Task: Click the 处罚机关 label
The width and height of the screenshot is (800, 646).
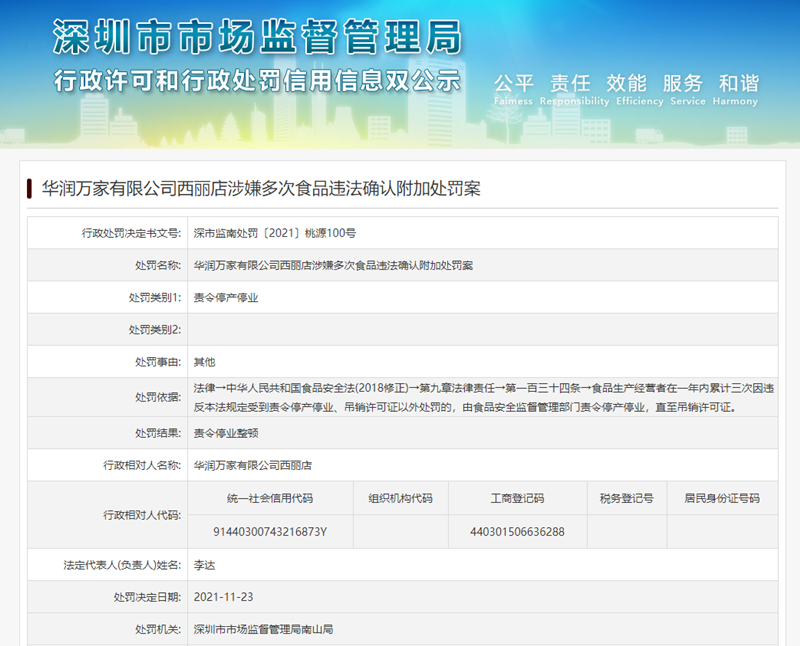Action: pyautogui.click(x=158, y=629)
